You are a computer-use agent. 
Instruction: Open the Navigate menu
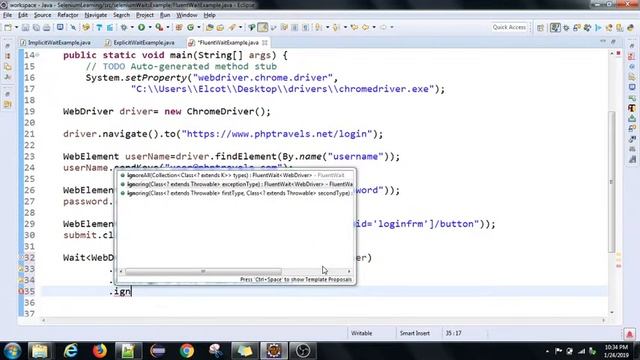coord(96,15)
